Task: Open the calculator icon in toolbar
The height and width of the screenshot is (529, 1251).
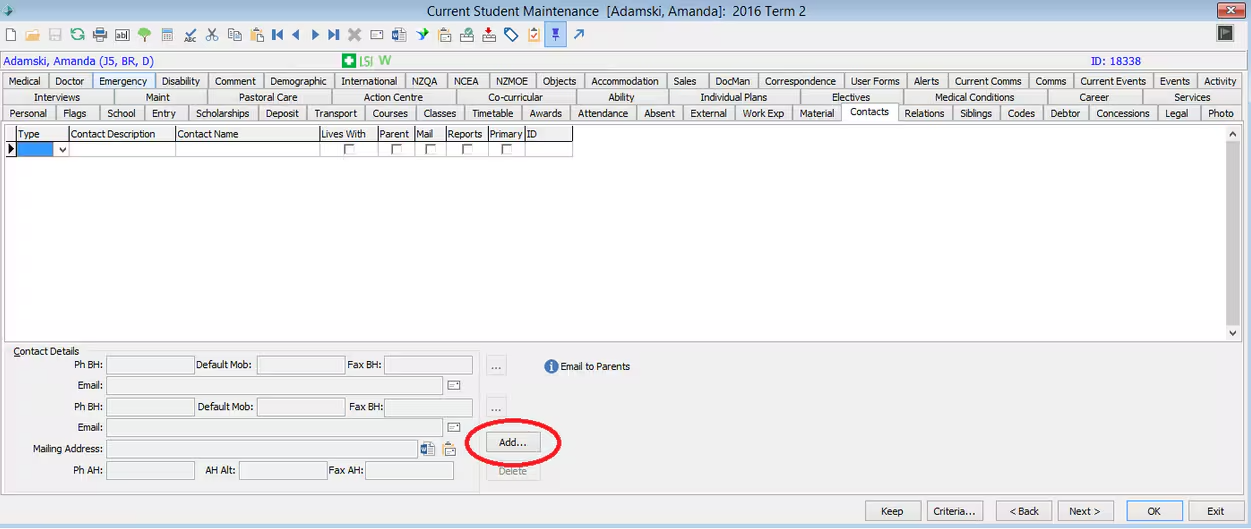Action: 167,35
